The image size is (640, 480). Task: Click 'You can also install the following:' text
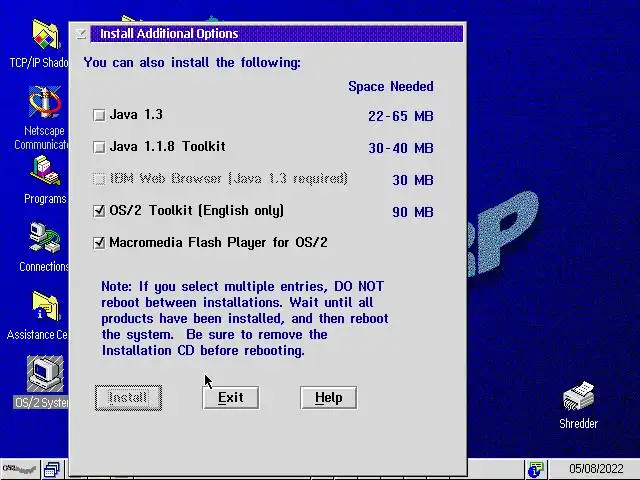[x=192, y=63]
